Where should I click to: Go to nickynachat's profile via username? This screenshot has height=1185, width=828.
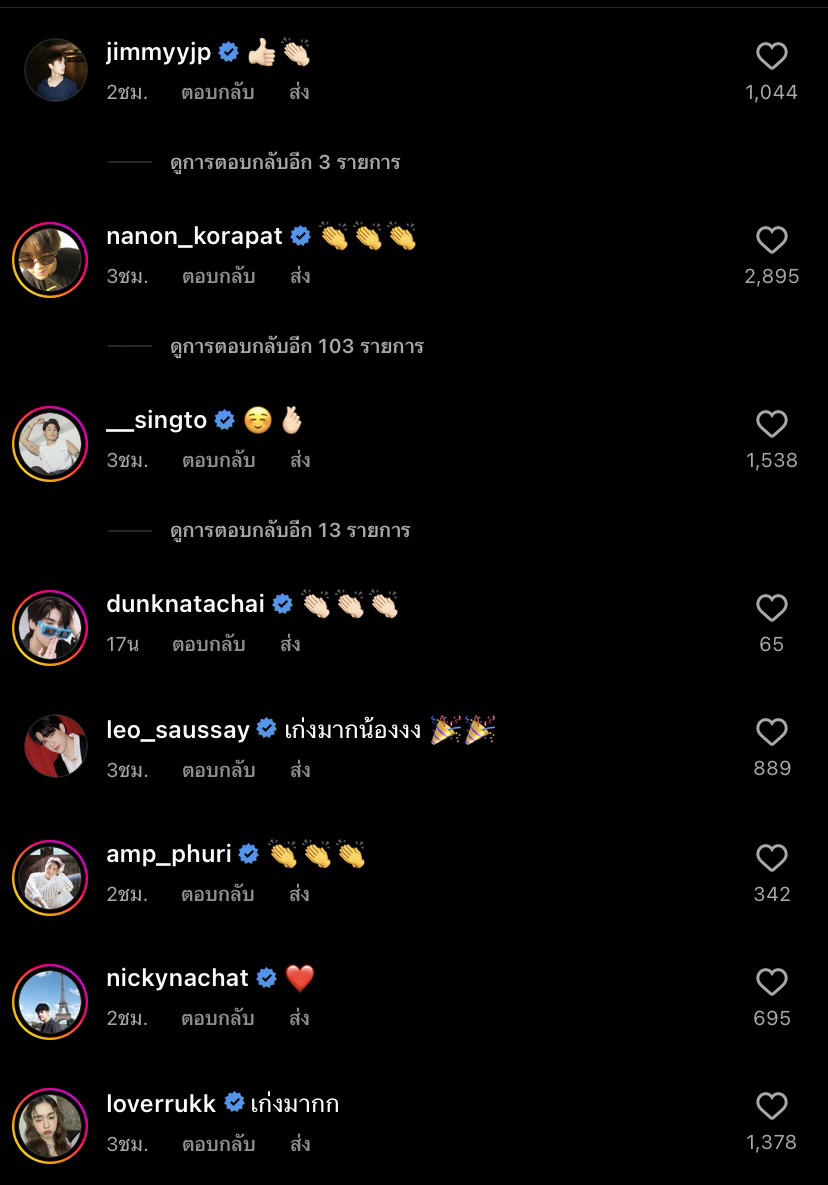[x=177, y=978]
